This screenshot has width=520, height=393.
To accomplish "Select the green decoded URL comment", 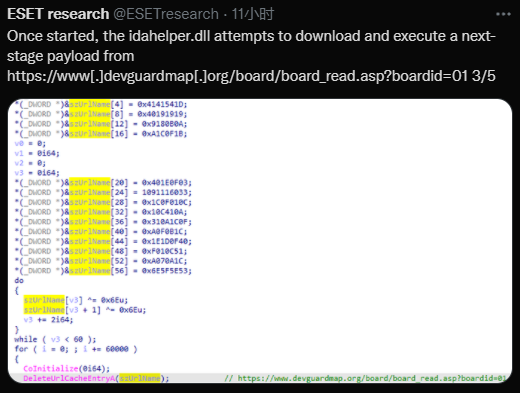I will [x=366, y=378].
